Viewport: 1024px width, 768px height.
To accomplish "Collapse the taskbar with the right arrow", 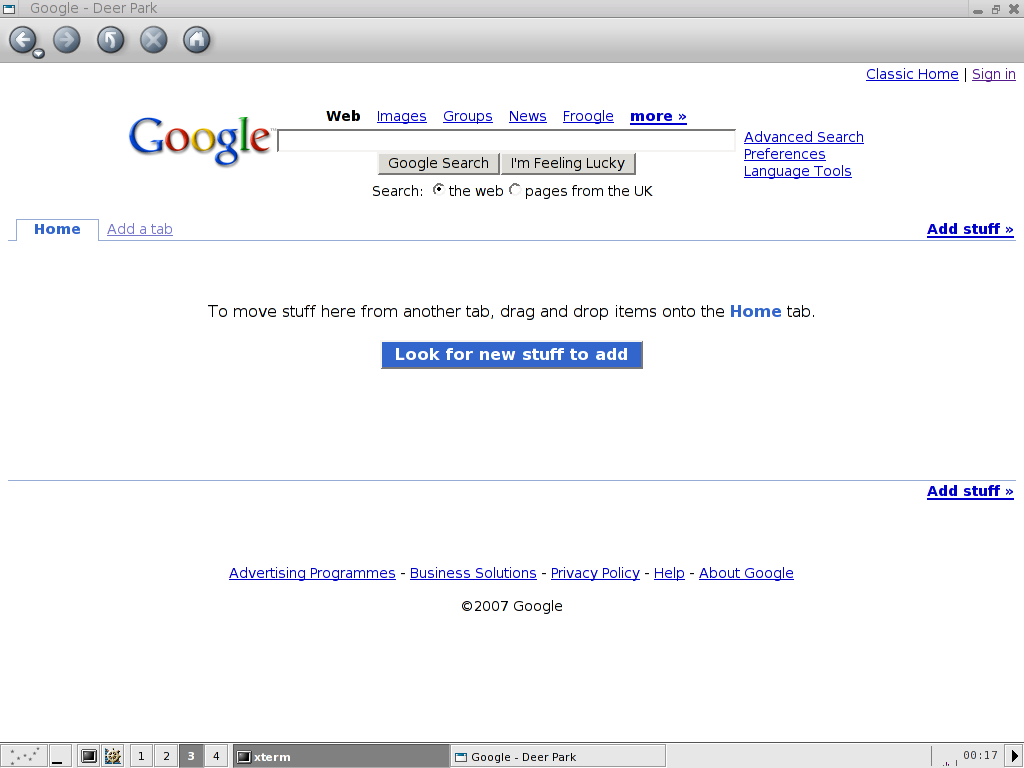I will pyautogui.click(x=1015, y=756).
